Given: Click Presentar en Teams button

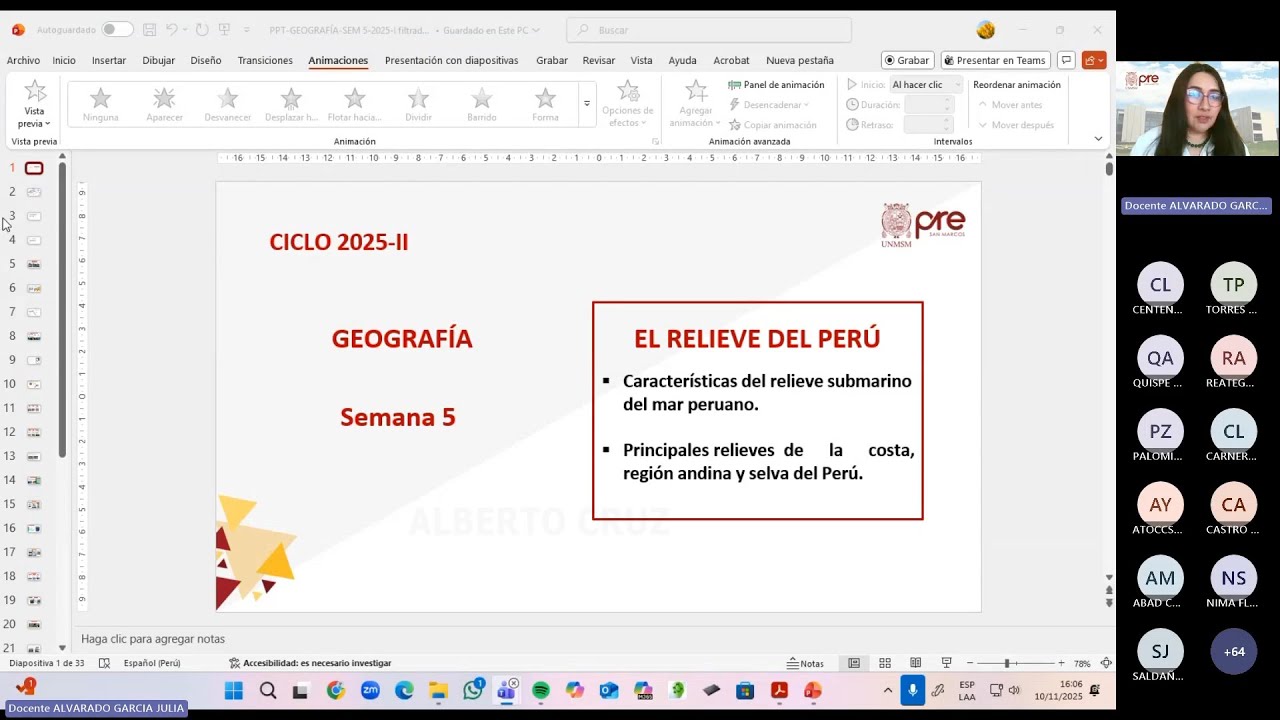Looking at the screenshot, I should [x=995, y=60].
